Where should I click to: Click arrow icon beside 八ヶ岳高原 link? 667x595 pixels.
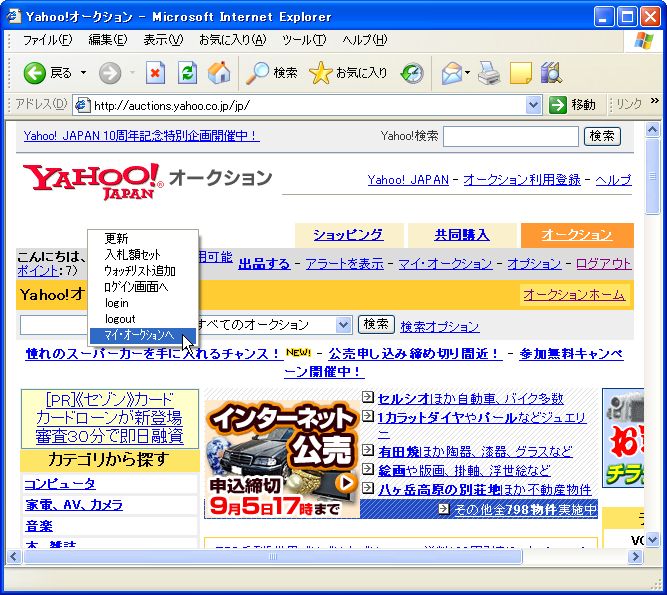(x=368, y=488)
